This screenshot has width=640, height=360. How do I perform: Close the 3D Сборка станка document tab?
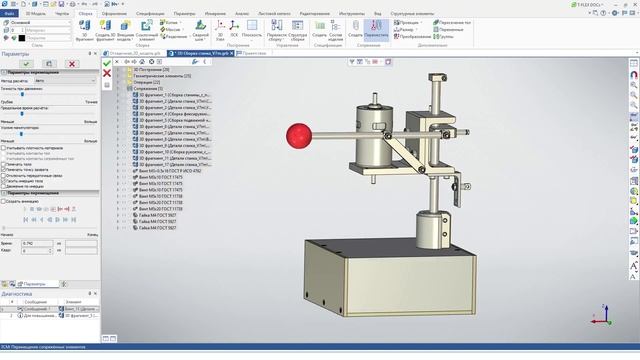[231, 53]
